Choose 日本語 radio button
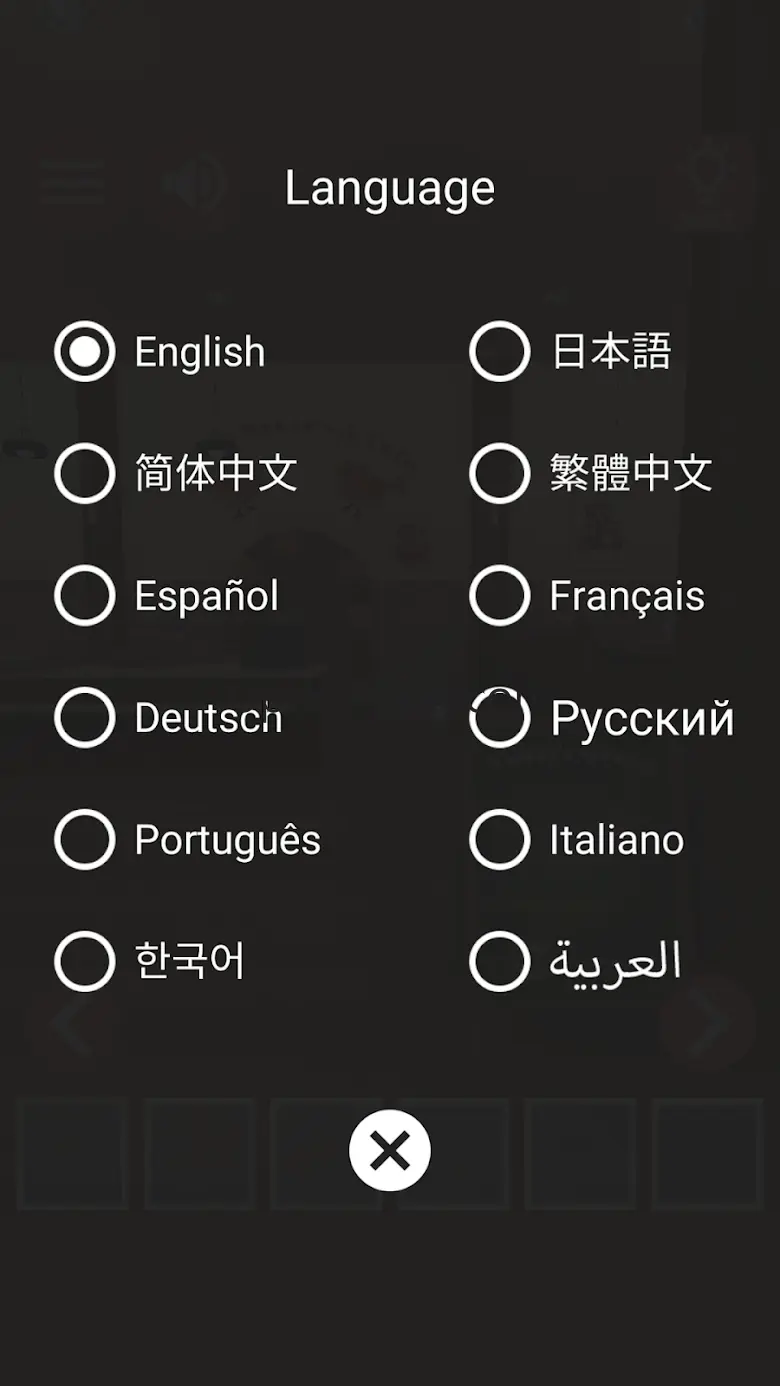 click(499, 352)
